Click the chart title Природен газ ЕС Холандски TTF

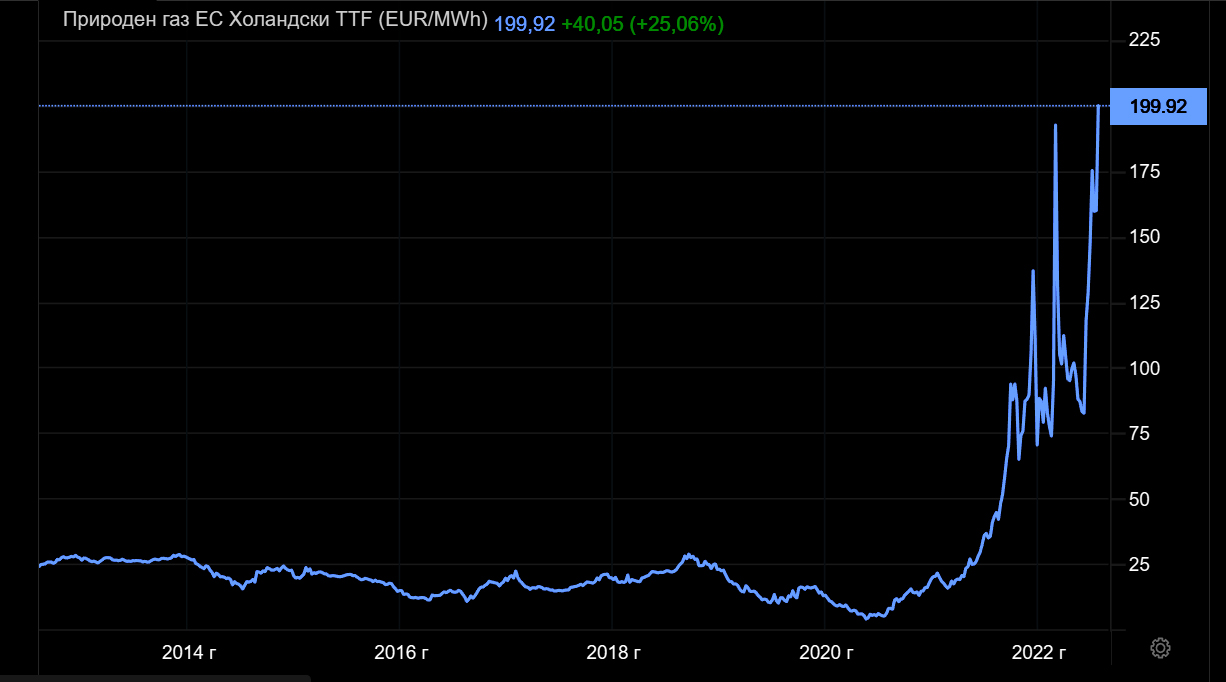(275, 22)
